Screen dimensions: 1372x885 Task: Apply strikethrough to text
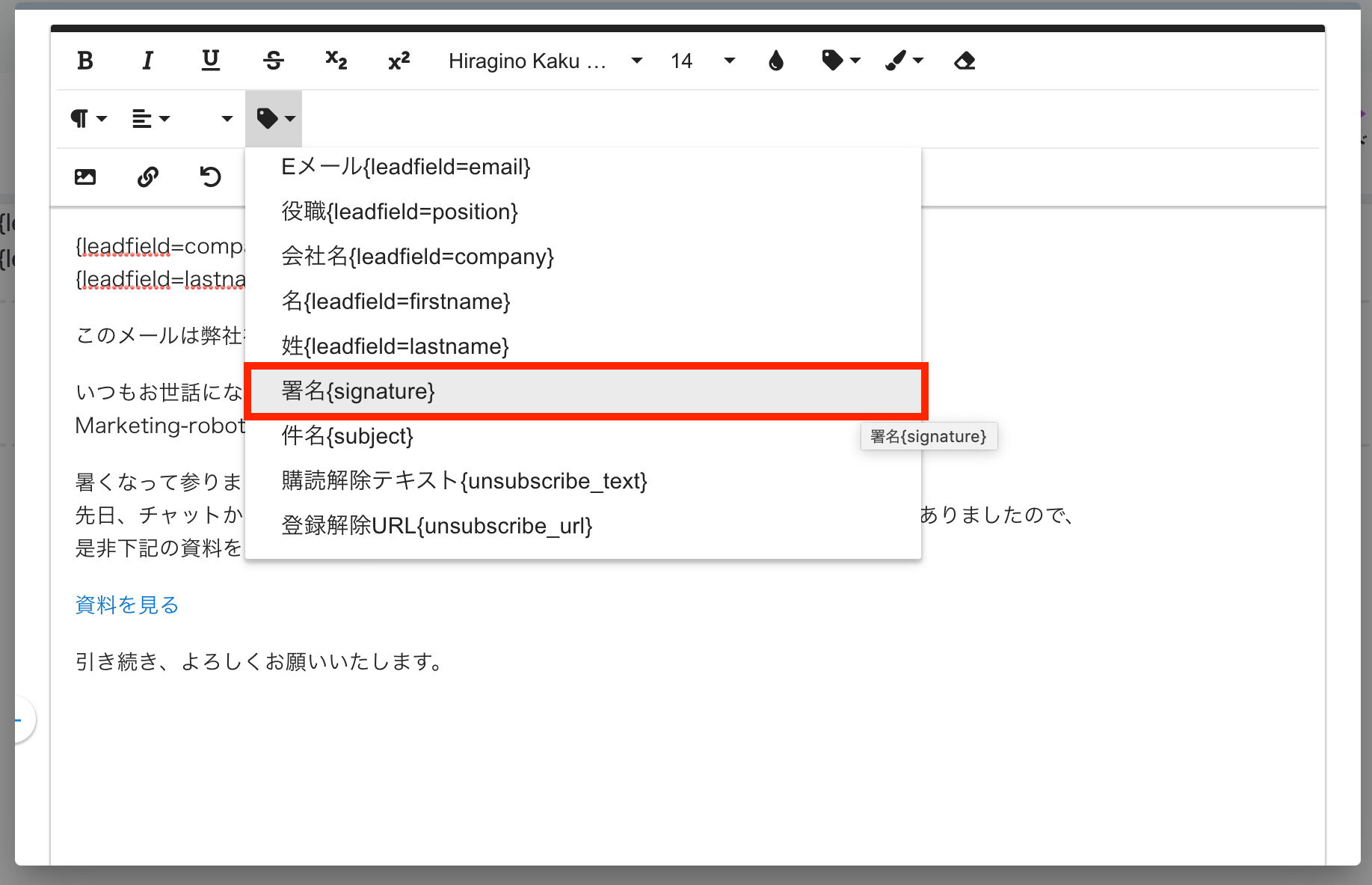(x=274, y=61)
